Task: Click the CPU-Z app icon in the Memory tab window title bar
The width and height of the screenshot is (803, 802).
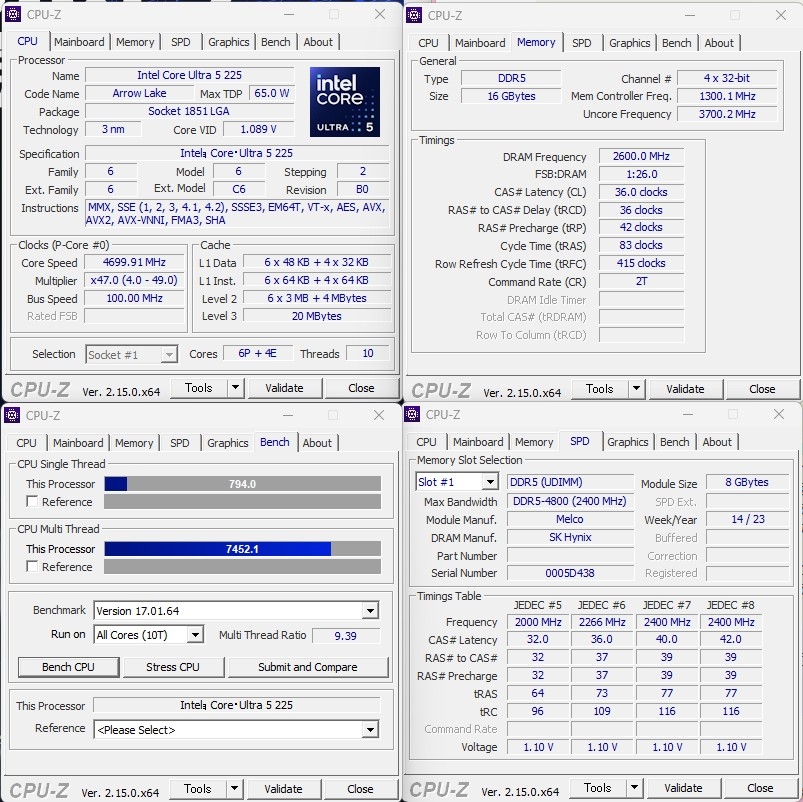Action: pyautogui.click(x=414, y=15)
